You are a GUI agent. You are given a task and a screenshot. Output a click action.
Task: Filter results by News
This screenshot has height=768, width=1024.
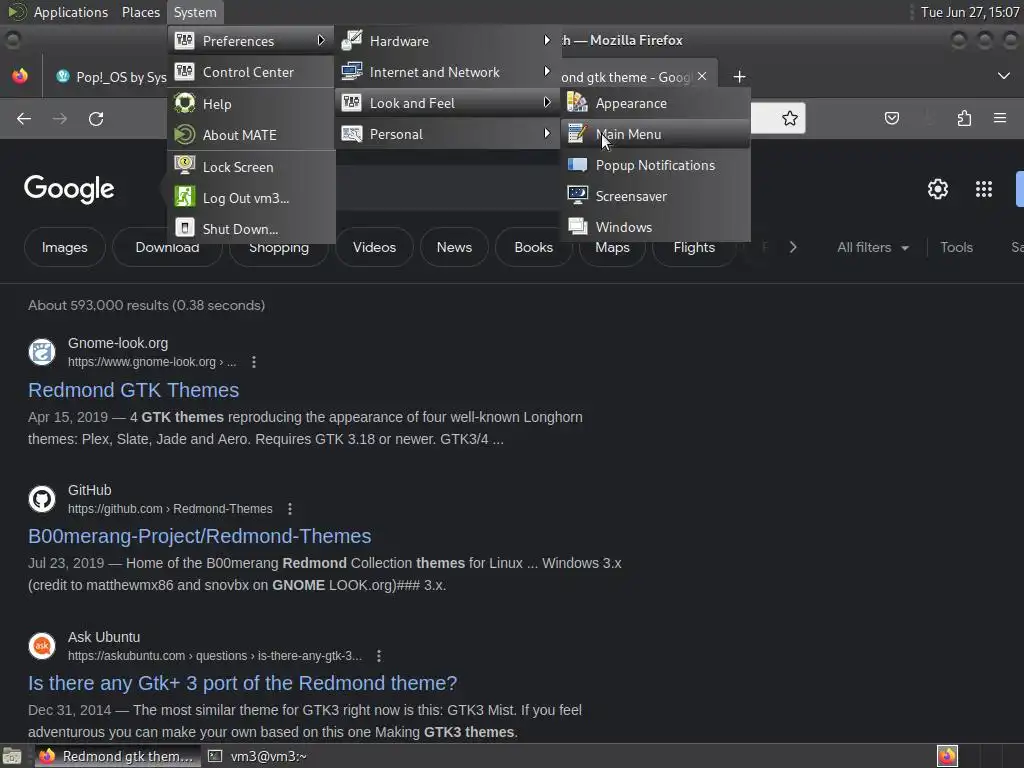(x=454, y=247)
